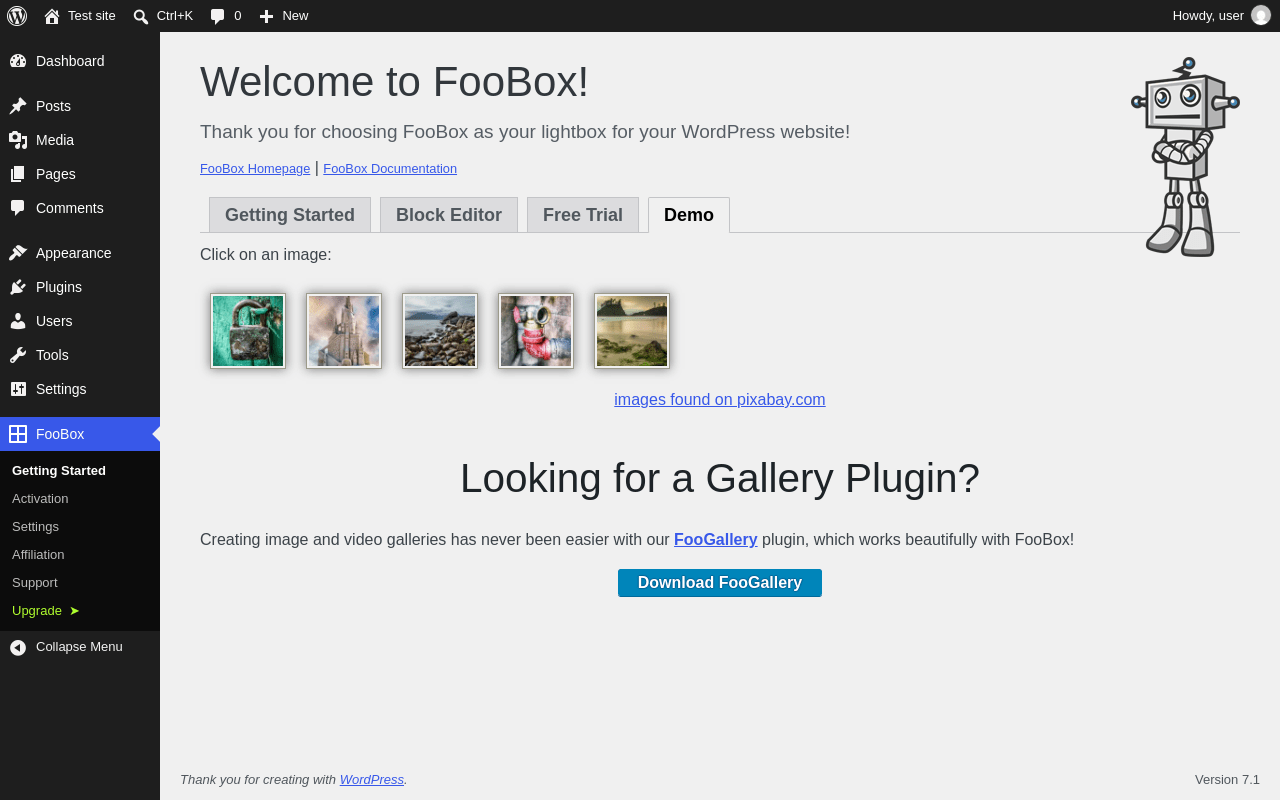Click the Collapse Menu arrow icon
1280x800 pixels.
[x=18, y=647]
